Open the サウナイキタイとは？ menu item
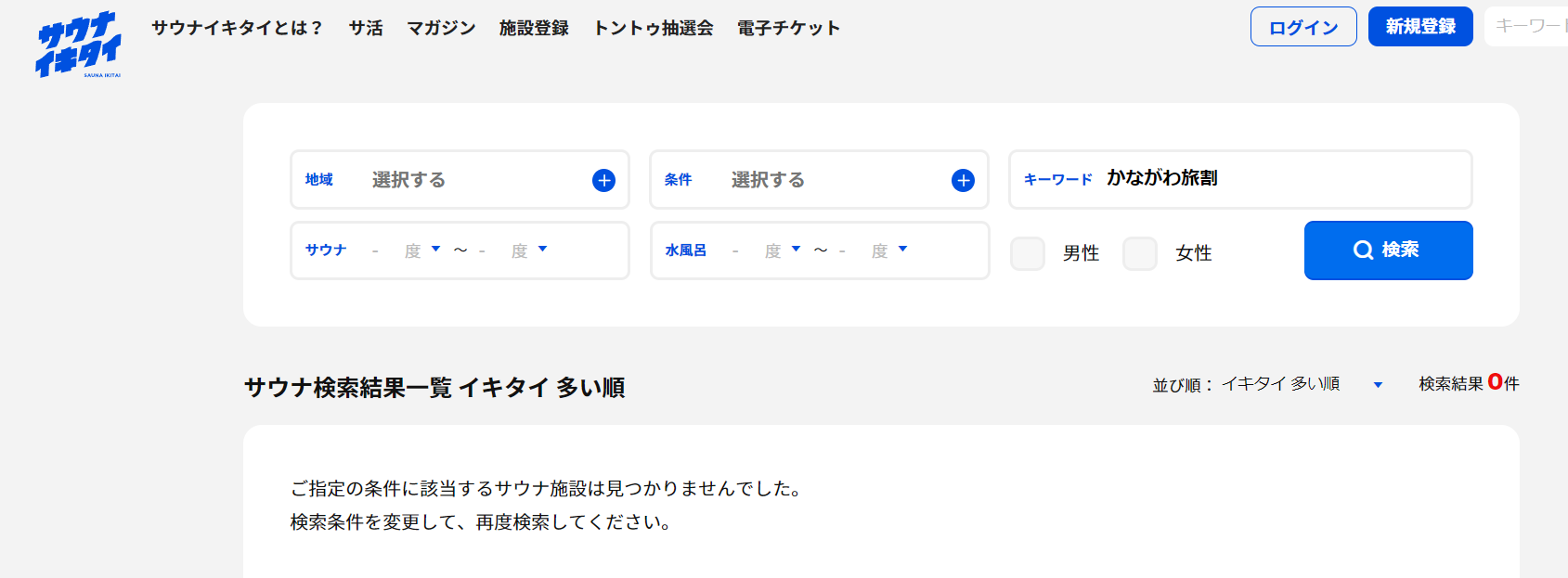The width and height of the screenshot is (1568, 578). 237,28
